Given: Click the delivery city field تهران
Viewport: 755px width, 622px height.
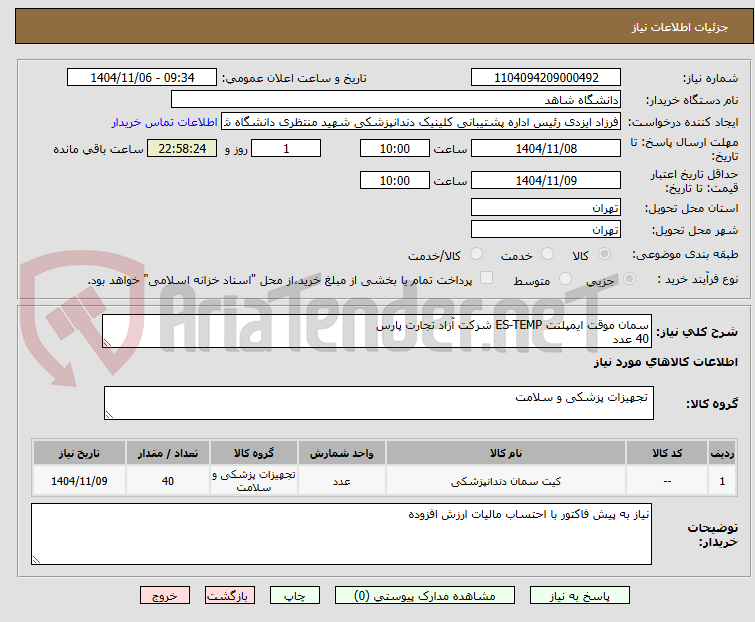Looking at the screenshot, I should (x=546, y=230).
